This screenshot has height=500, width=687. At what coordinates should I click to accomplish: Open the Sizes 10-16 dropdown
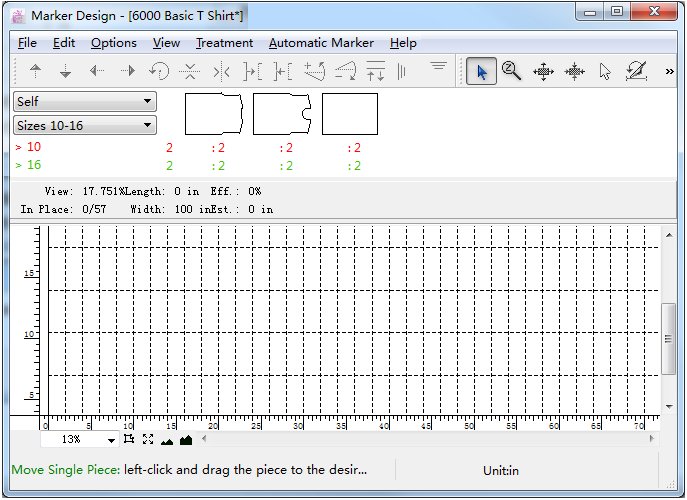pyautogui.click(x=85, y=125)
